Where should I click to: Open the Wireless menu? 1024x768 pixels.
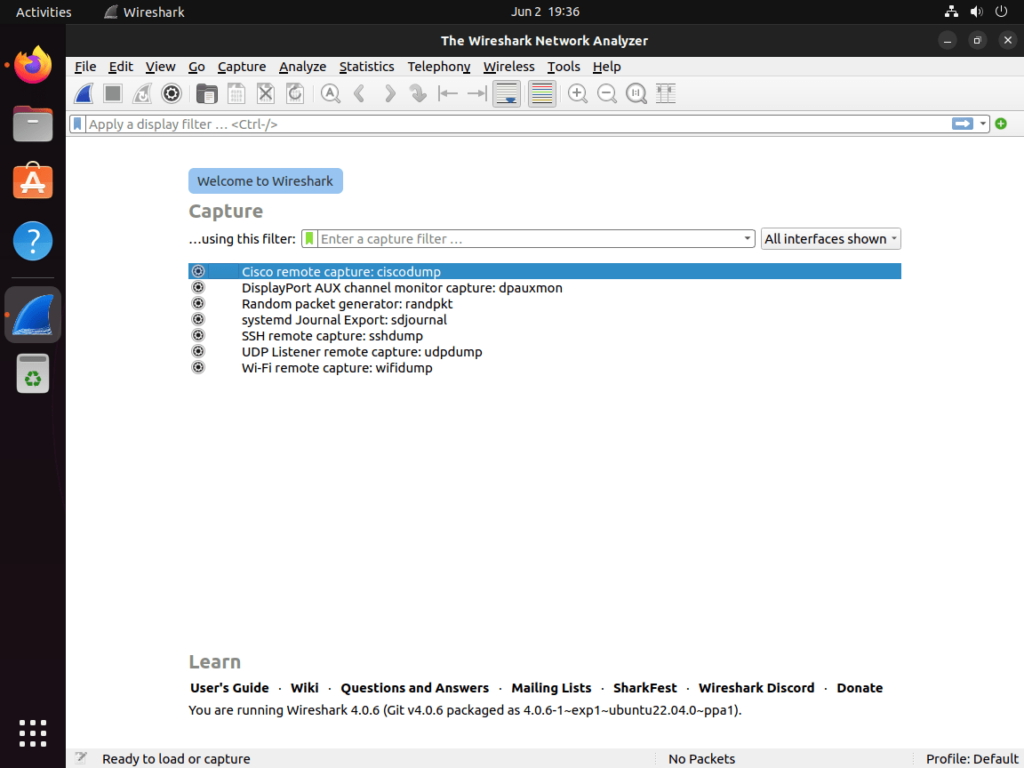509,67
